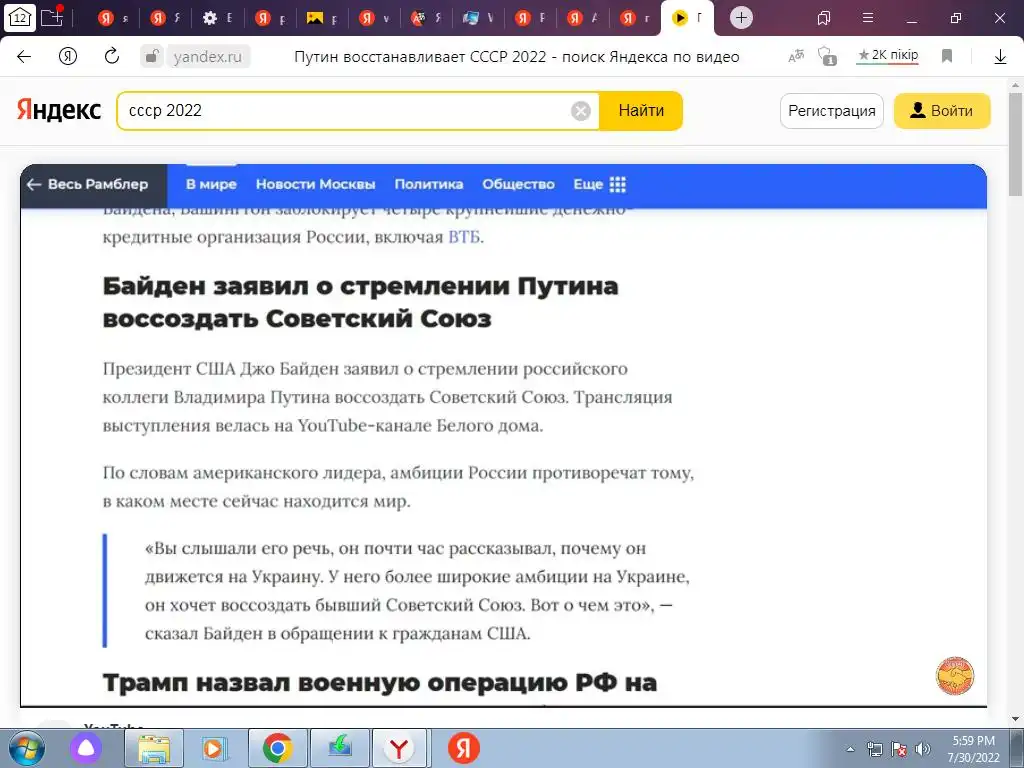Clear the search field with X icon

(581, 111)
